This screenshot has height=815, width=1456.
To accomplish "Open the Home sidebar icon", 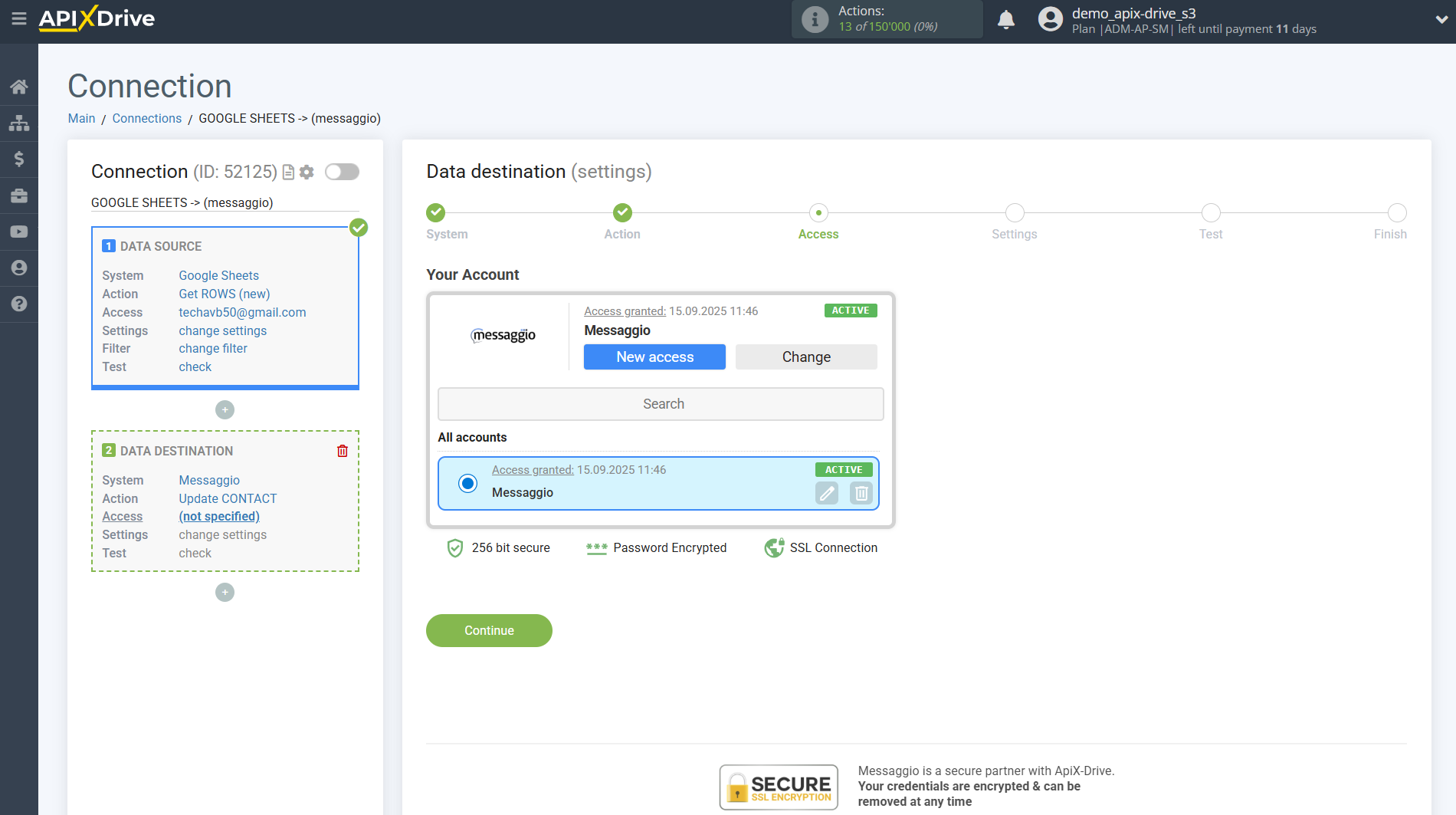I will tap(19, 87).
